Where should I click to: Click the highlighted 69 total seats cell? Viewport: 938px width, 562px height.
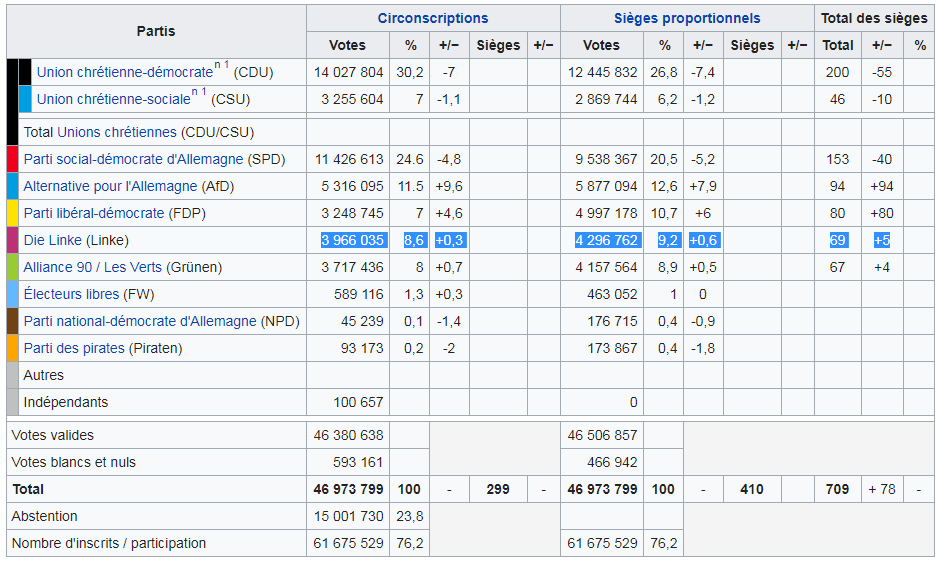(x=837, y=240)
